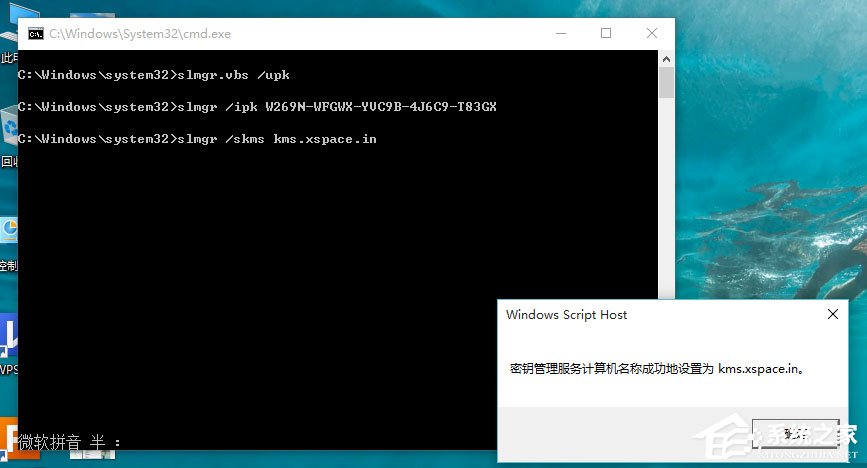Select the Recycle Bin desktop icon

click(x=8, y=130)
